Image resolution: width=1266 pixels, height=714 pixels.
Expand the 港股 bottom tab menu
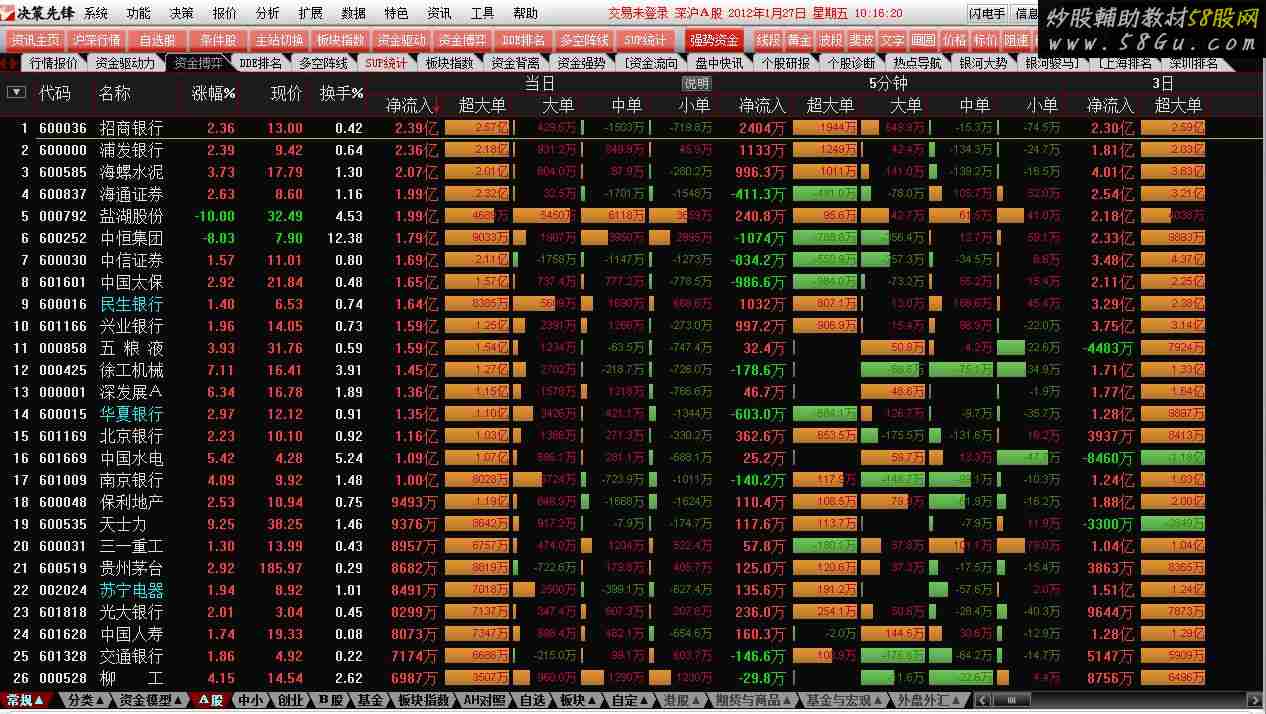click(x=683, y=701)
